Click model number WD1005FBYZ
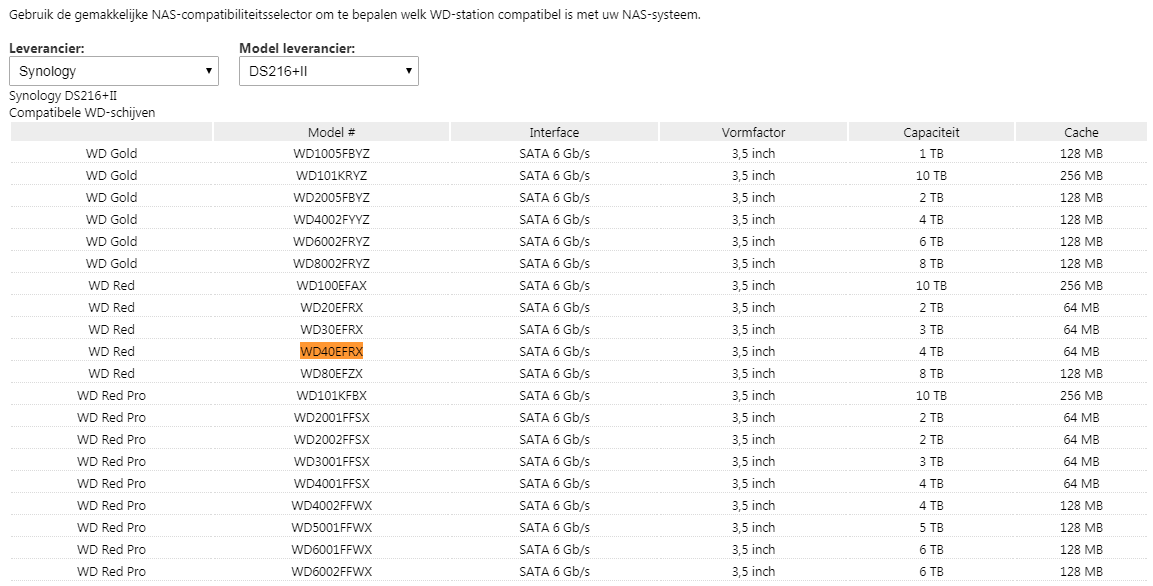Viewport: 1153px width, 586px height. 331,153
